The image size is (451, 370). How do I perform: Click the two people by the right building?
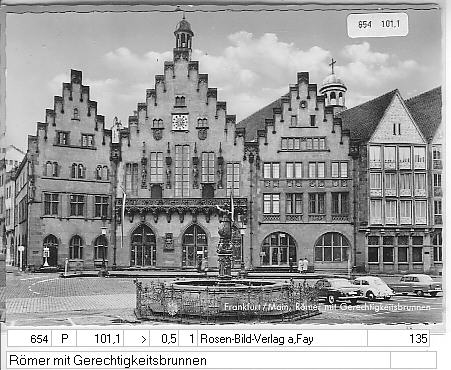pos(303,265)
